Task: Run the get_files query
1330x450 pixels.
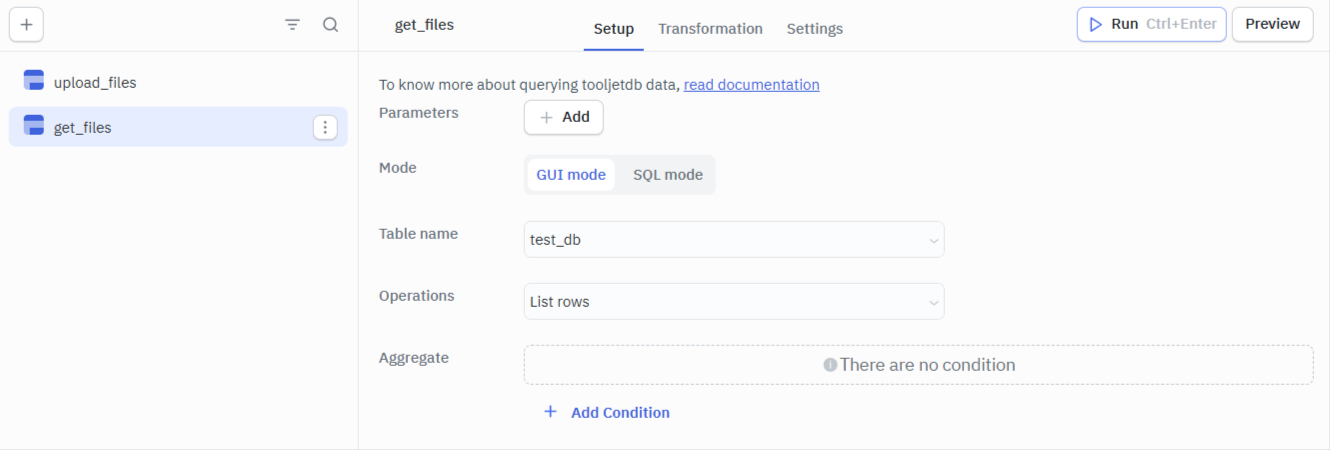Action: click(1151, 24)
